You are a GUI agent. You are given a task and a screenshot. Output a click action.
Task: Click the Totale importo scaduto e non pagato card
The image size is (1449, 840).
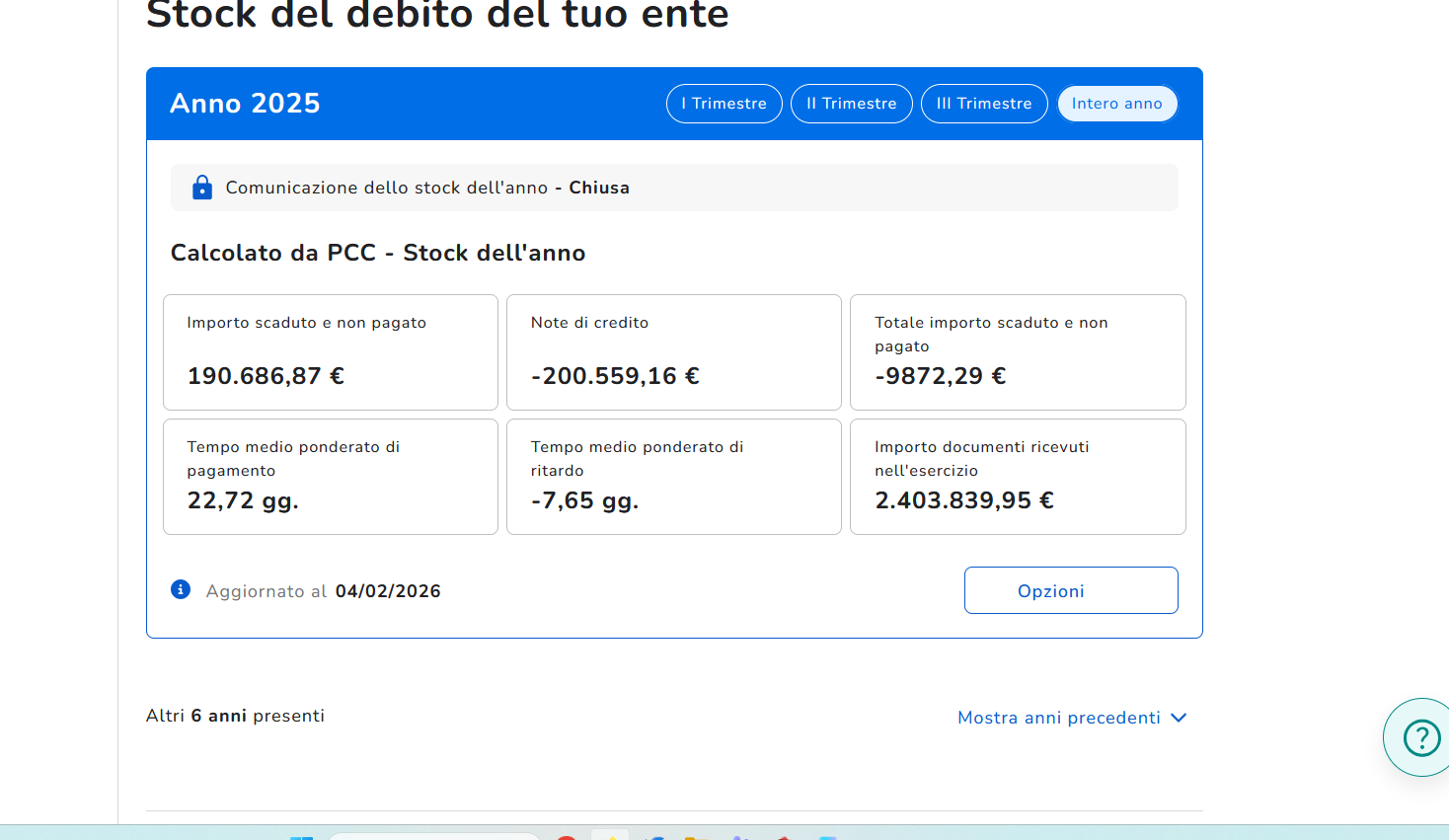coord(1017,351)
